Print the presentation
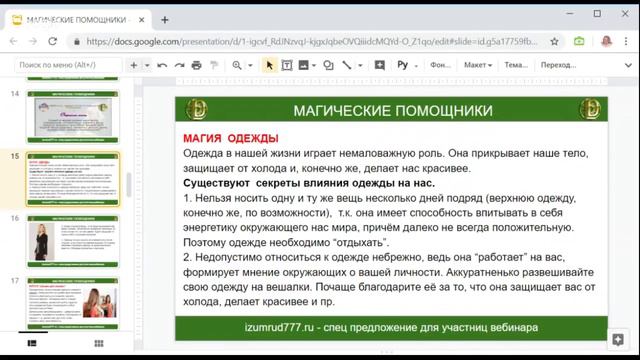640x360 pixels. tap(196, 65)
